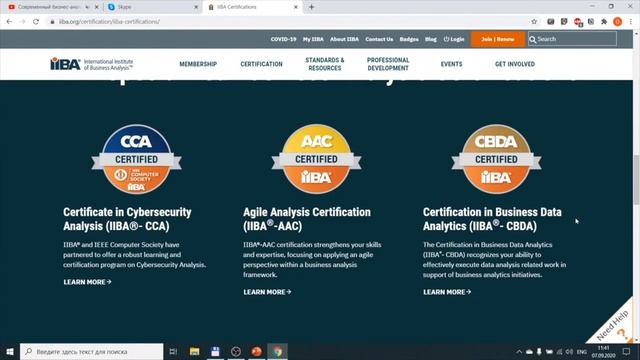Open About IIBA page
640x360 pixels.
point(344,39)
